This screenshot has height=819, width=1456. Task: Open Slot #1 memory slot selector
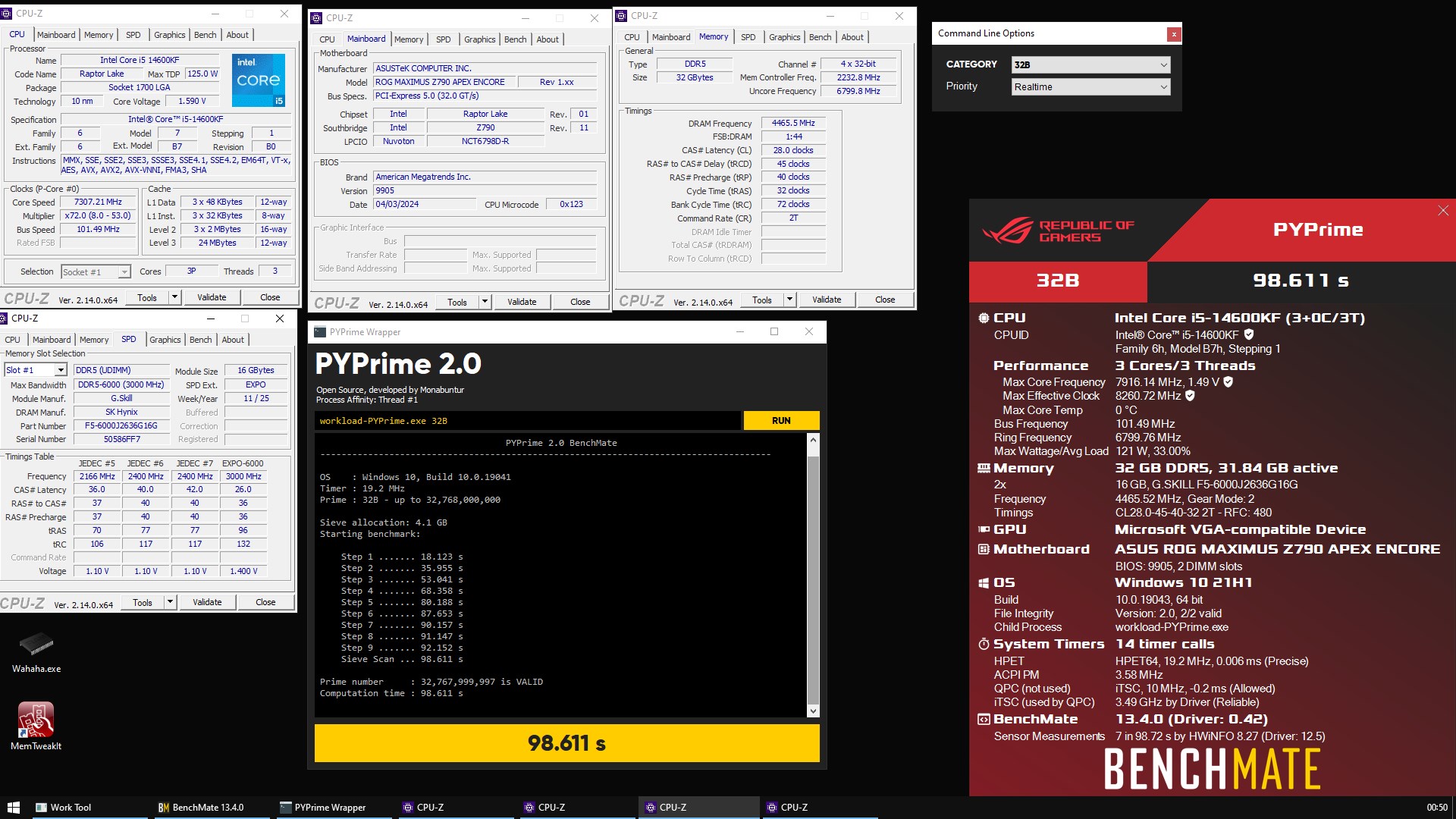pyautogui.click(x=36, y=370)
